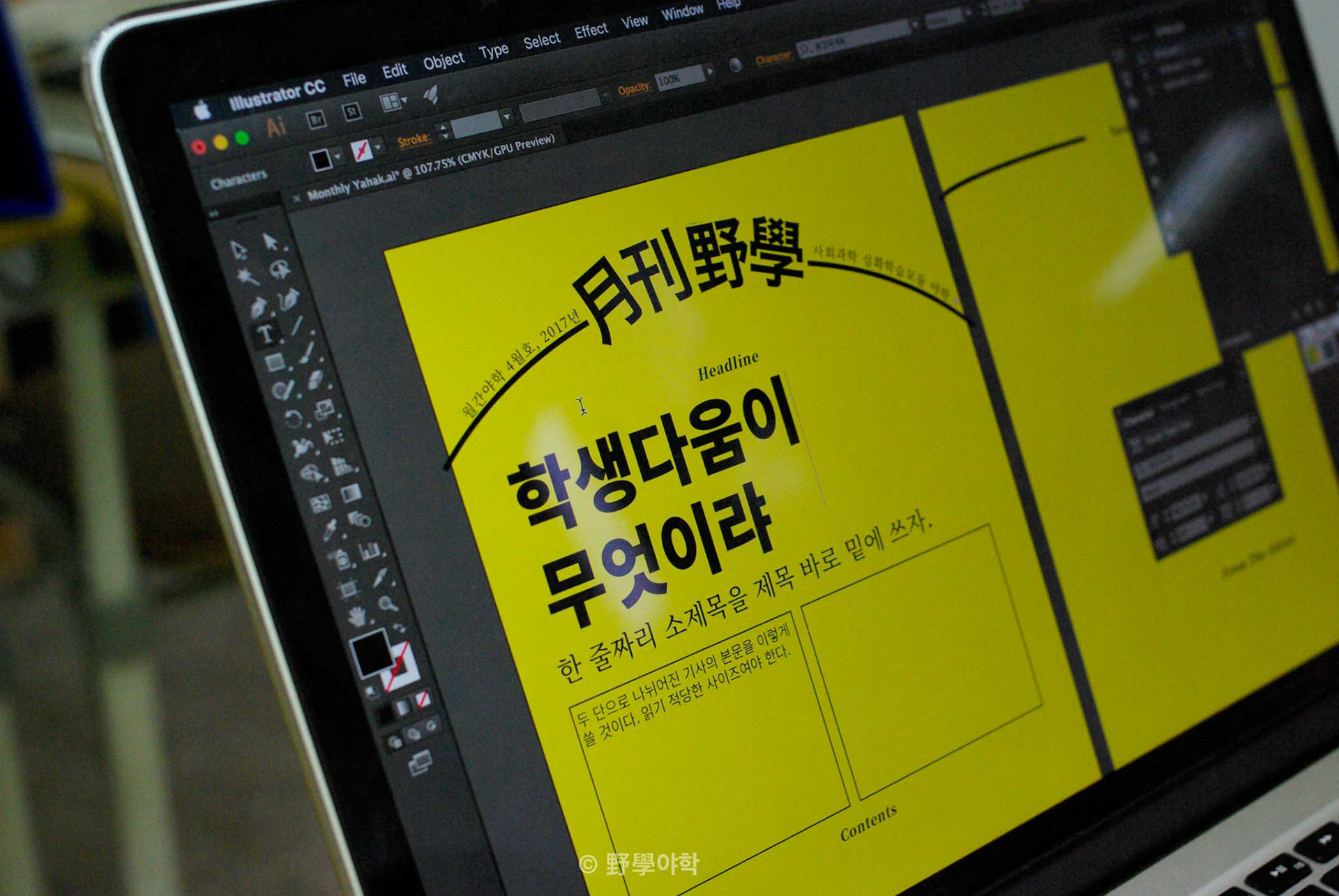Select the Artboard tool

pos(348,589)
